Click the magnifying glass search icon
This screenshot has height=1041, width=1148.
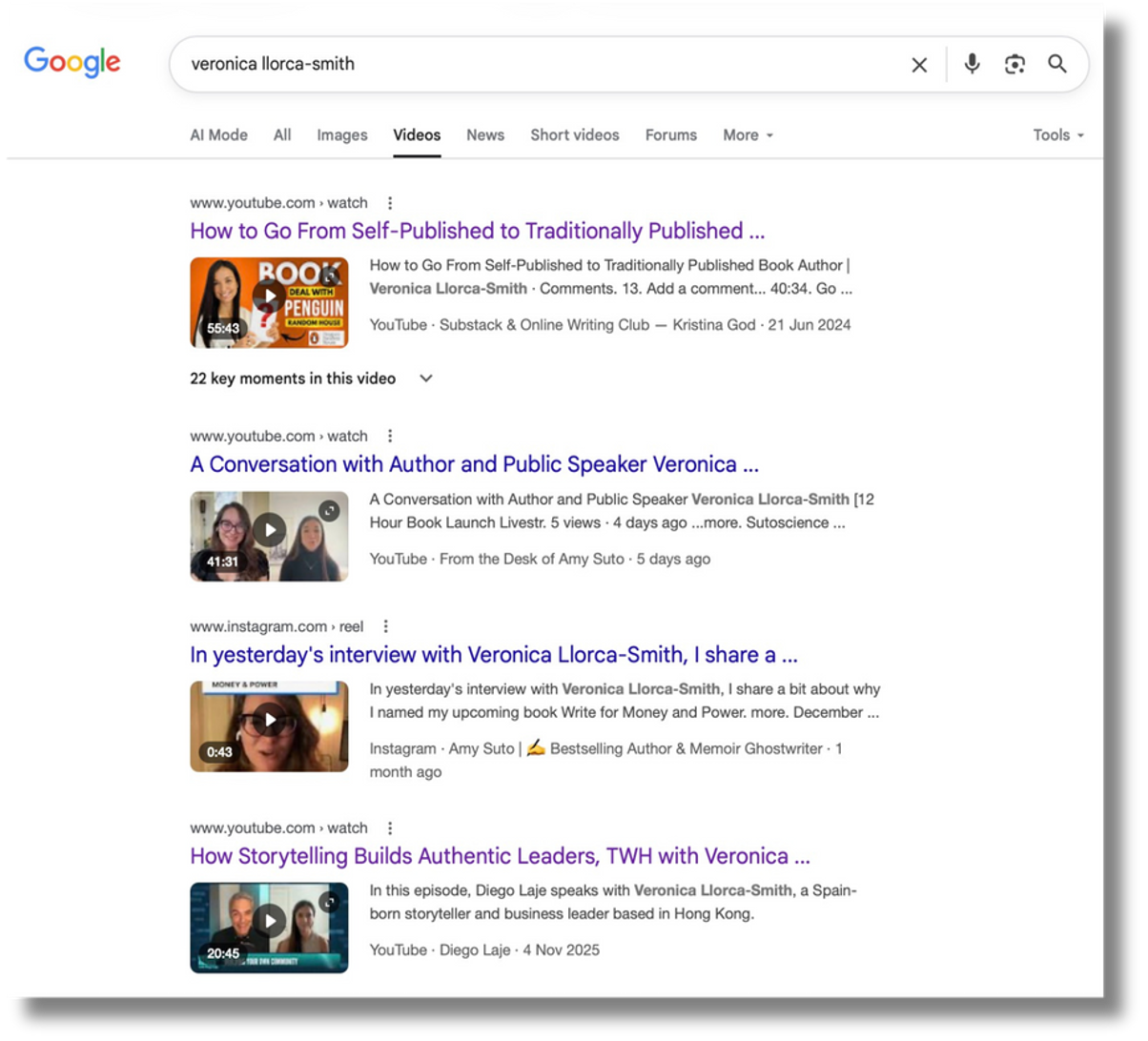pyautogui.click(x=1056, y=64)
